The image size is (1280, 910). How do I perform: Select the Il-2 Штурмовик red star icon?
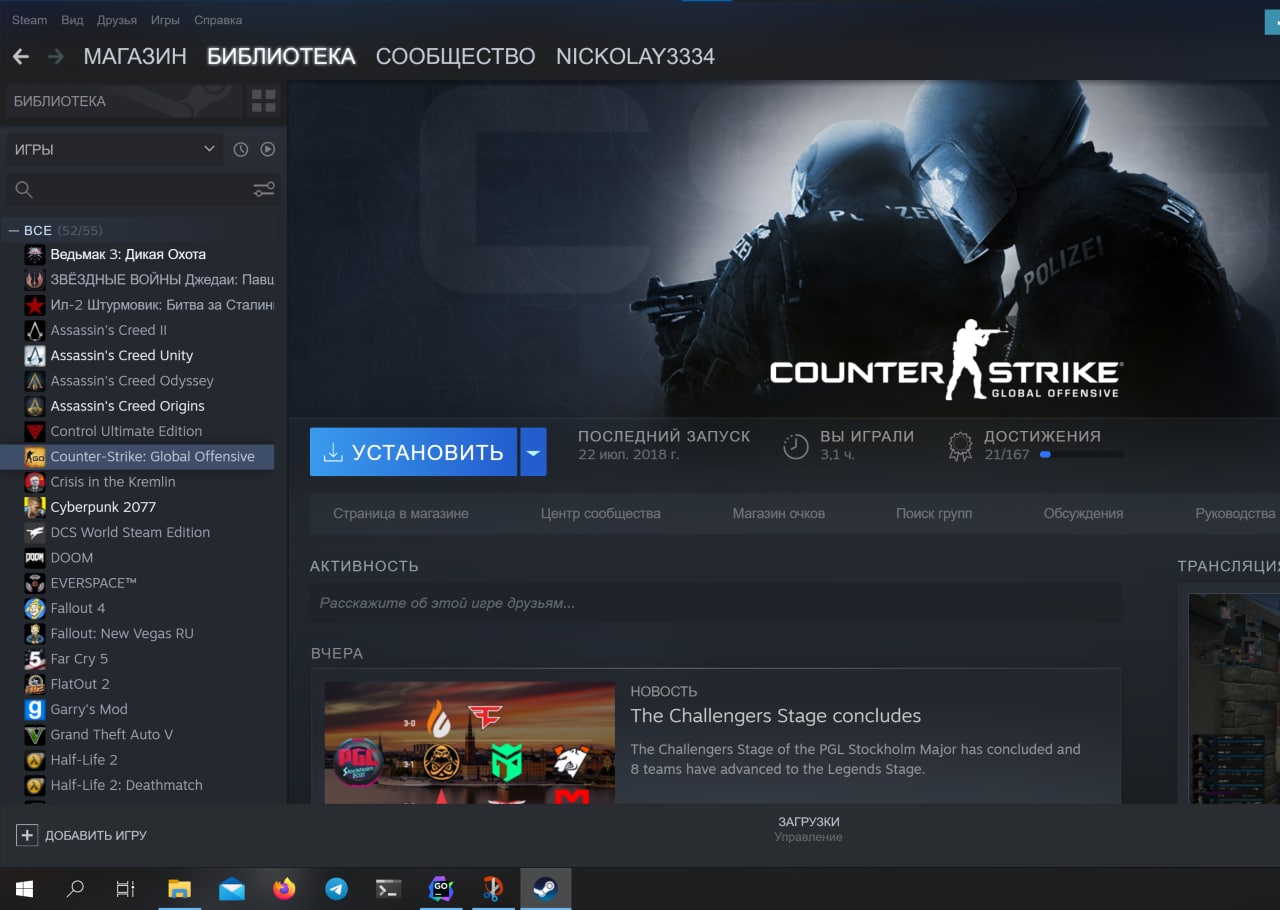pyautogui.click(x=35, y=305)
